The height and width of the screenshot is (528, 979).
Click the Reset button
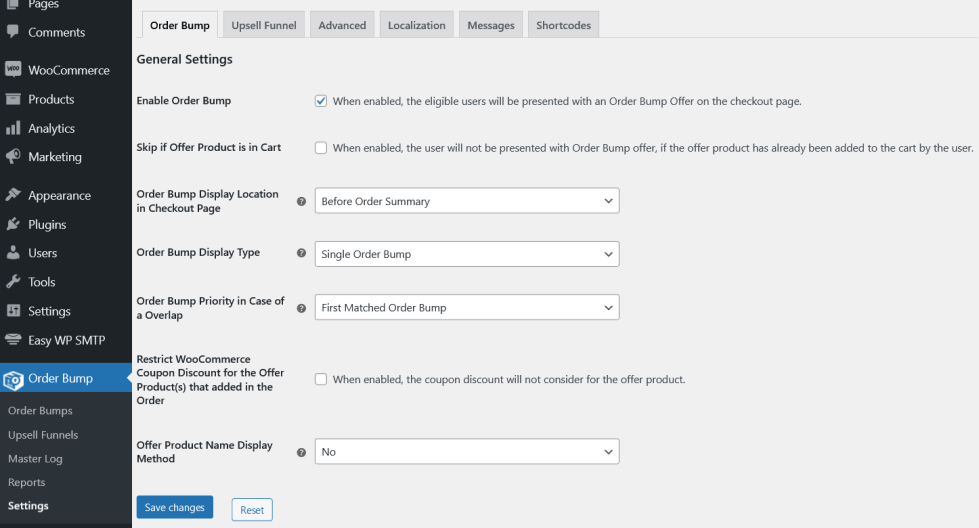[x=252, y=510]
